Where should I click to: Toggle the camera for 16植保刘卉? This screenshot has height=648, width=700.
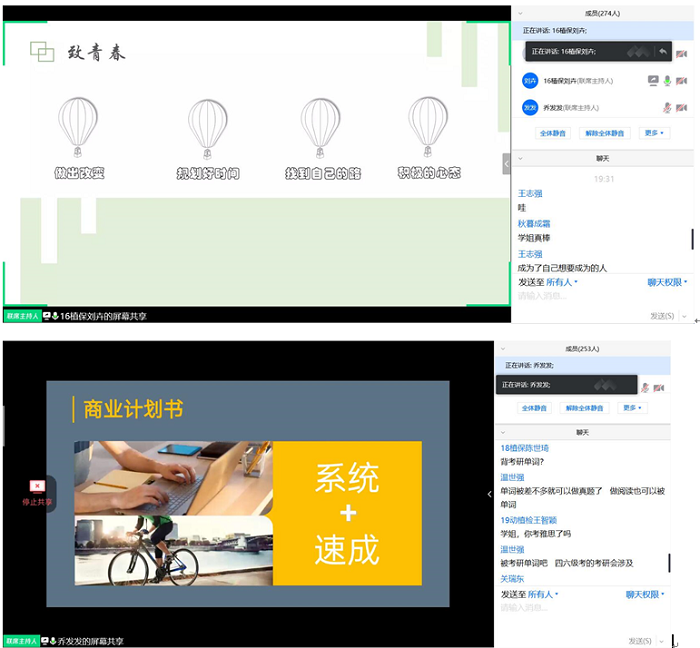681,81
